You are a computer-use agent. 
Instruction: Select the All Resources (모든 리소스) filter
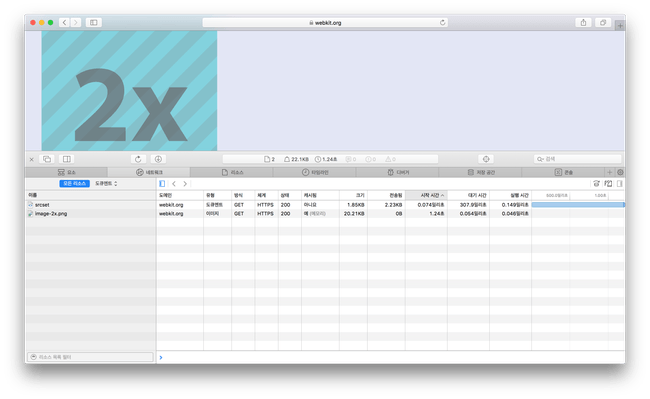pyautogui.click(x=75, y=184)
